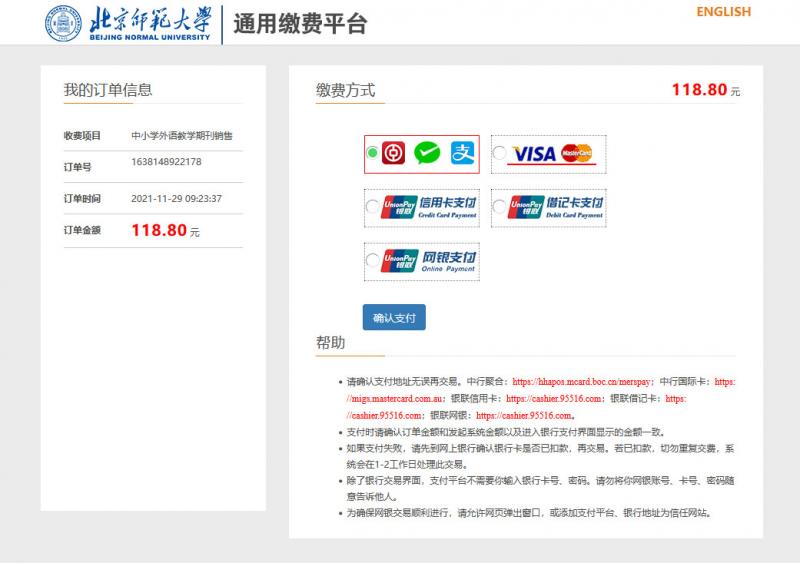
Task: Select UnionPay credit card radio button
Action: coord(372,206)
